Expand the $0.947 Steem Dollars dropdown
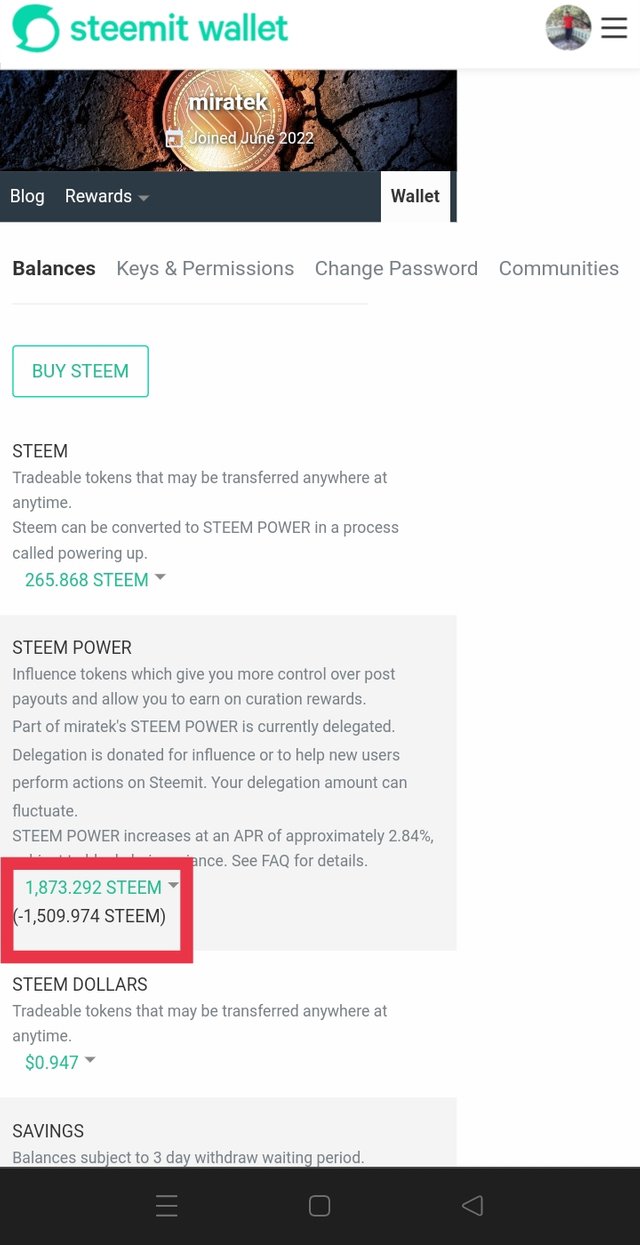The width and height of the screenshot is (640, 1245). tap(60, 1062)
